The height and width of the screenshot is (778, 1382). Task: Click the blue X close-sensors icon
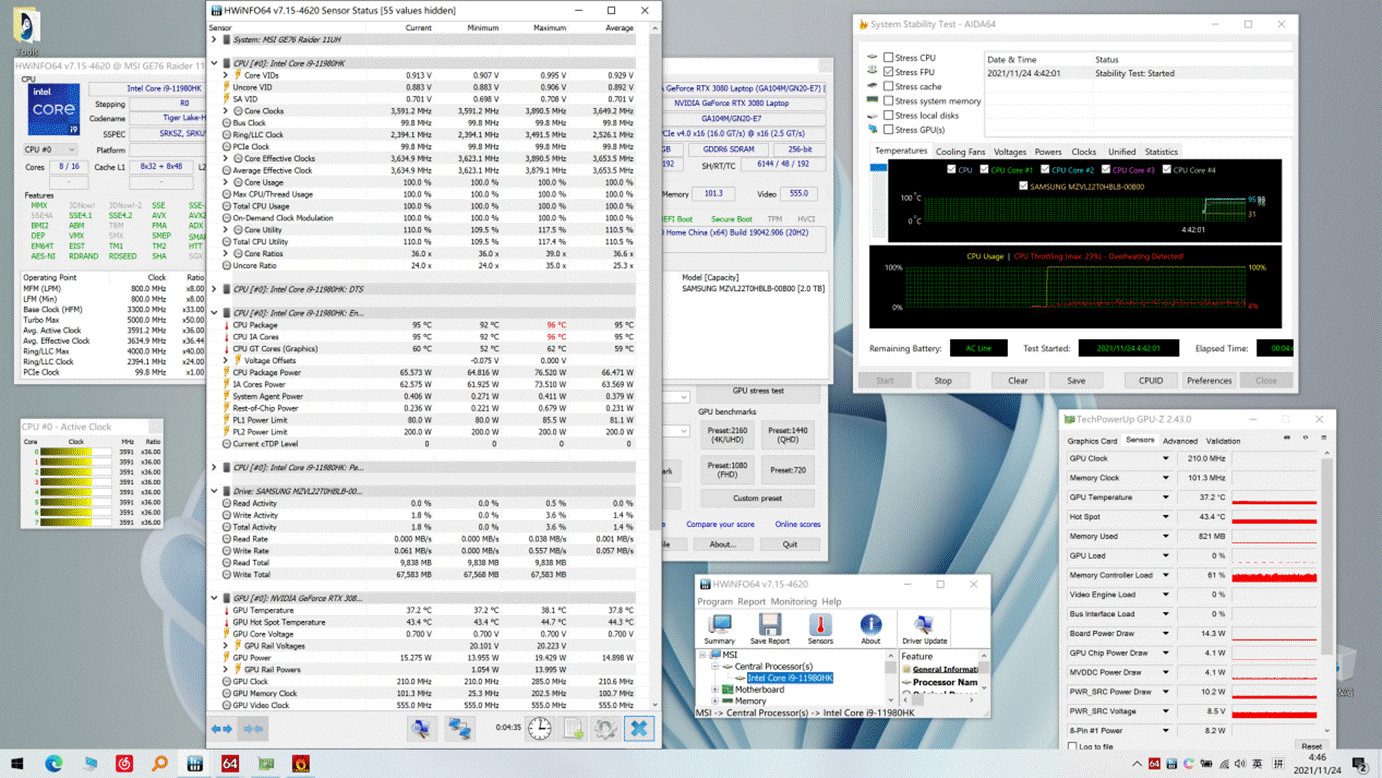639,728
